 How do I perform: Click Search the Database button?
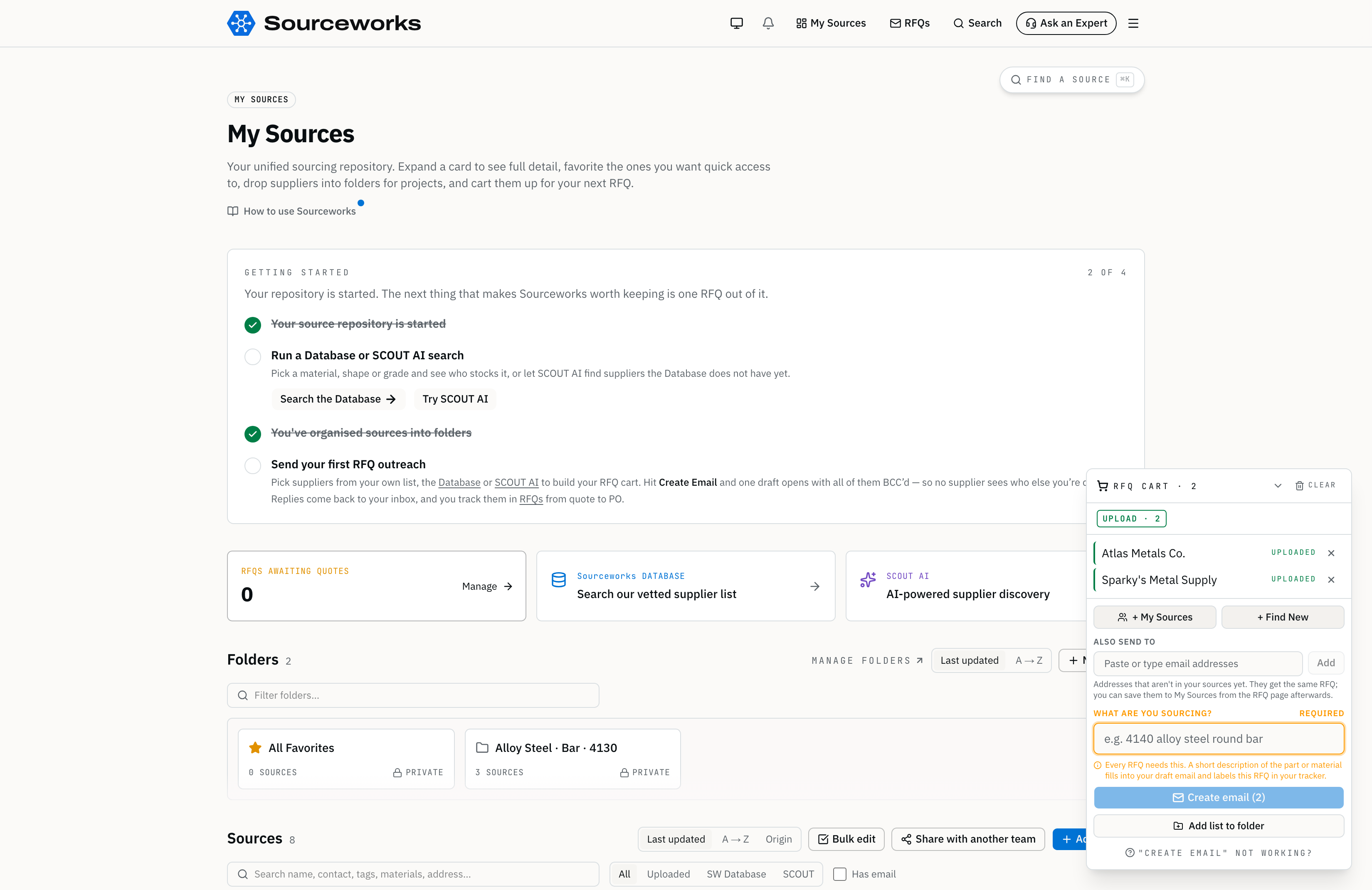[x=338, y=399]
